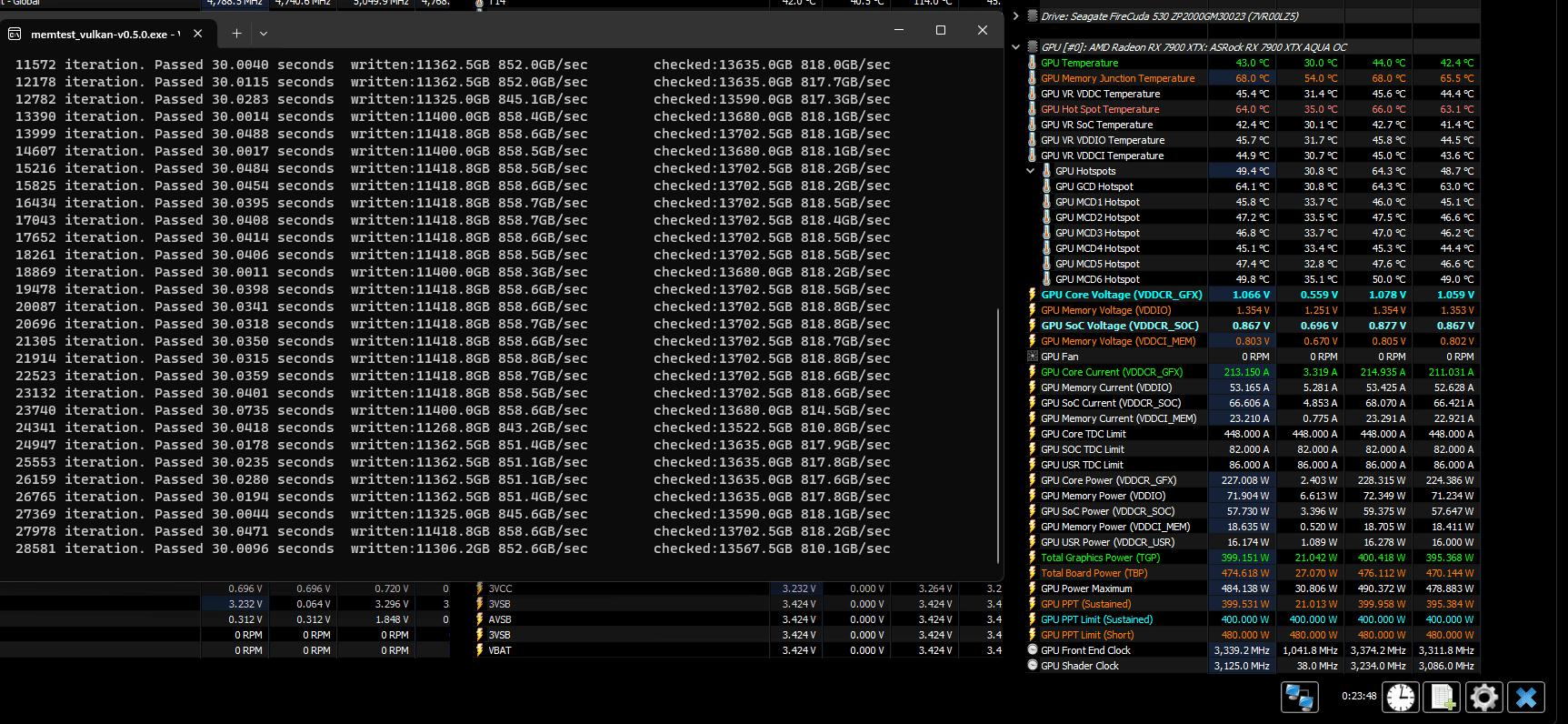Maximize the terminal window
Screen dimensions: 1568x724
941,30
